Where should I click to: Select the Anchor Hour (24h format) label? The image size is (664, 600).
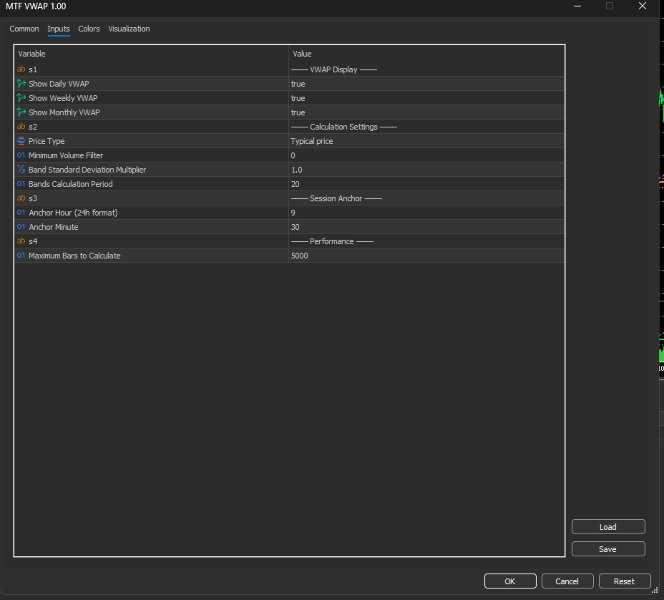pos(73,213)
